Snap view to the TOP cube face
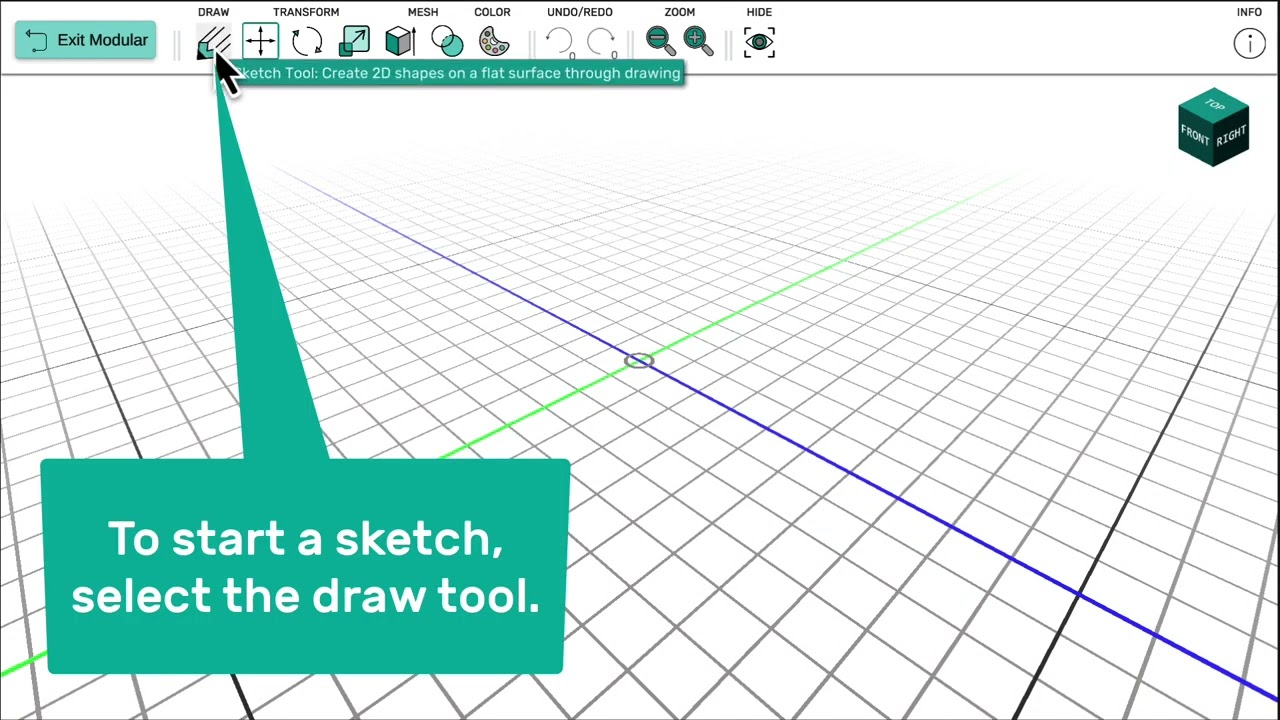 1214,105
